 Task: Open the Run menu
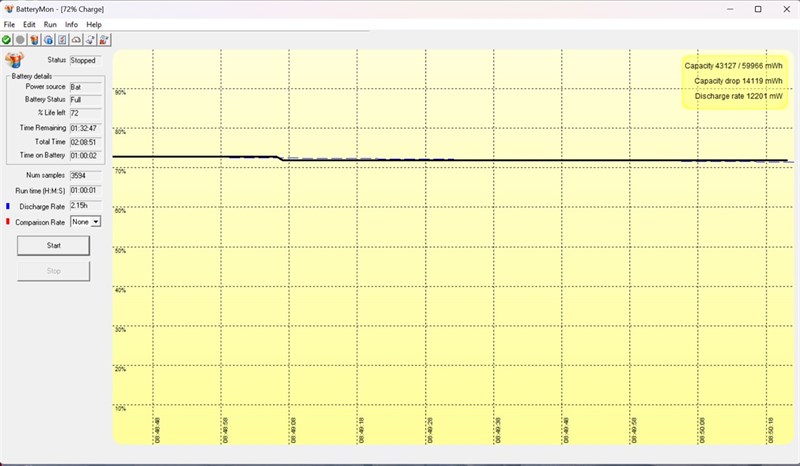[50, 24]
